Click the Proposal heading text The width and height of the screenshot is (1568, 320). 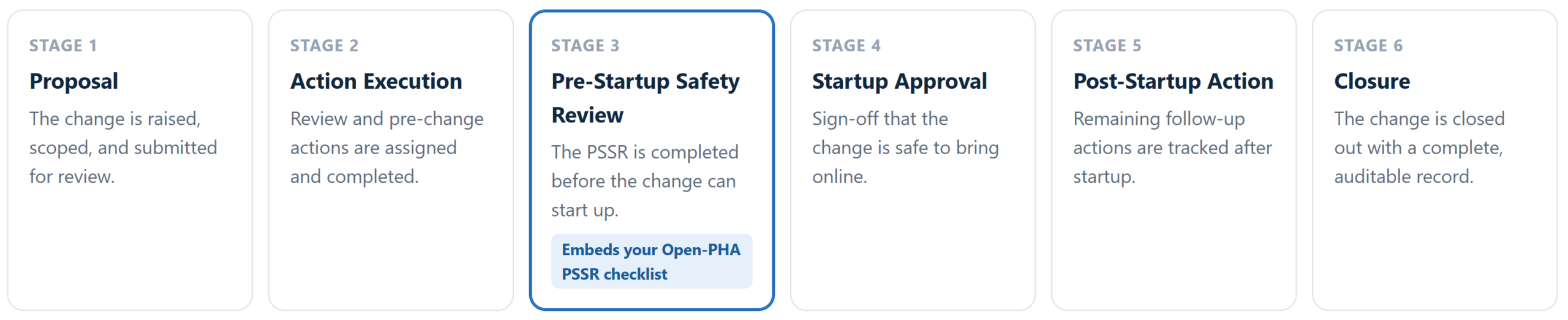click(74, 81)
